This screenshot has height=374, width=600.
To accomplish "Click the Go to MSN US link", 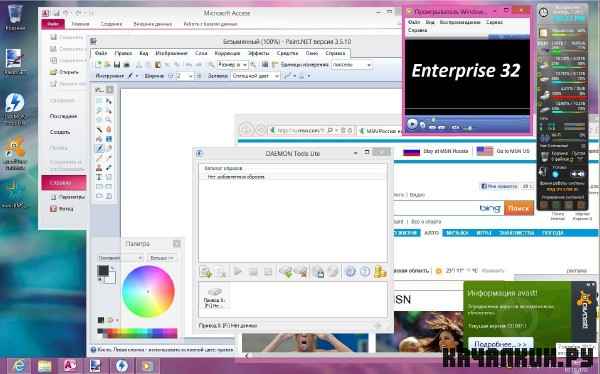I will (513, 151).
